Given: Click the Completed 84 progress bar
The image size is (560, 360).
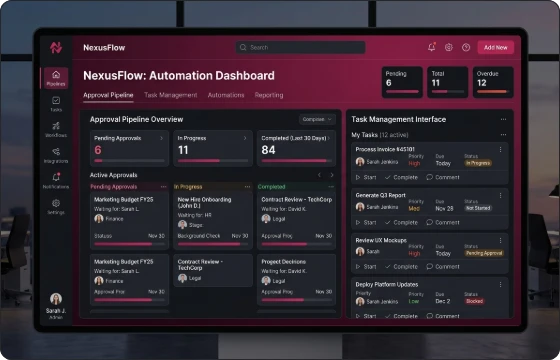Looking at the screenshot, I should [296, 161].
